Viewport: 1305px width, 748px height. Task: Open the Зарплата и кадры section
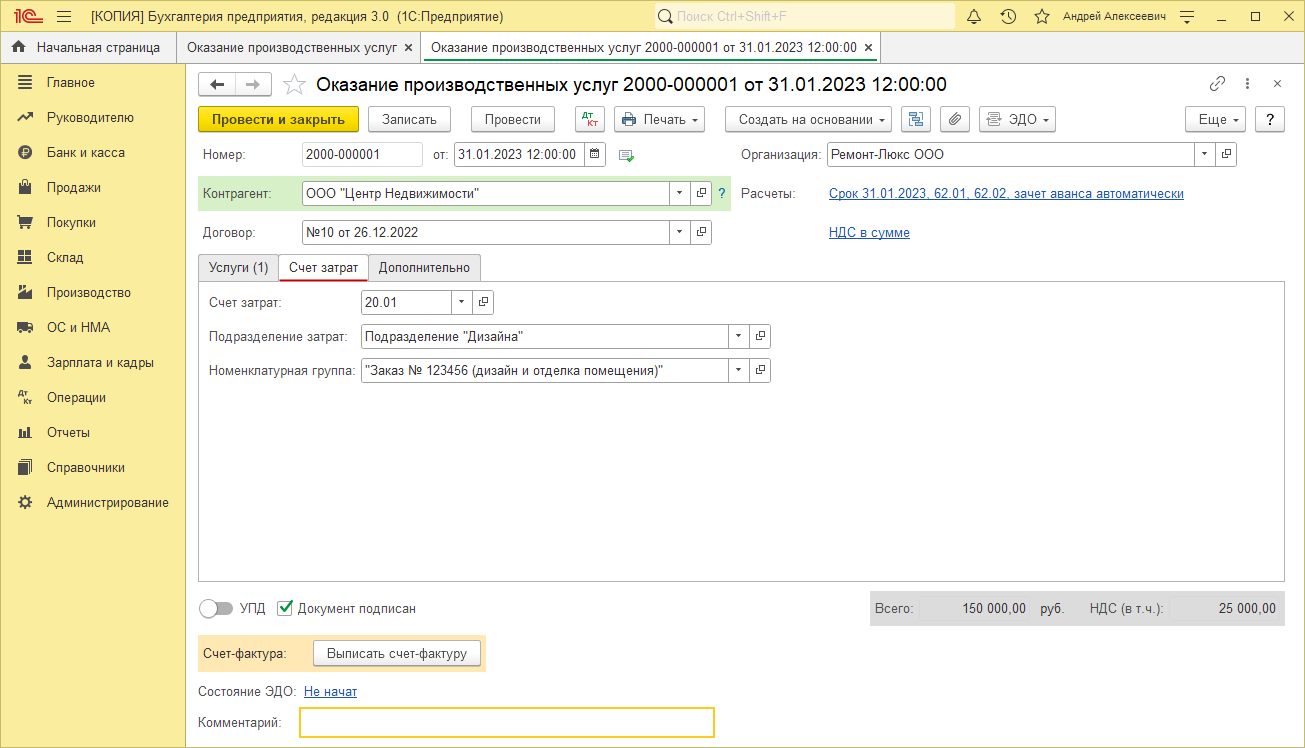tap(100, 362)
